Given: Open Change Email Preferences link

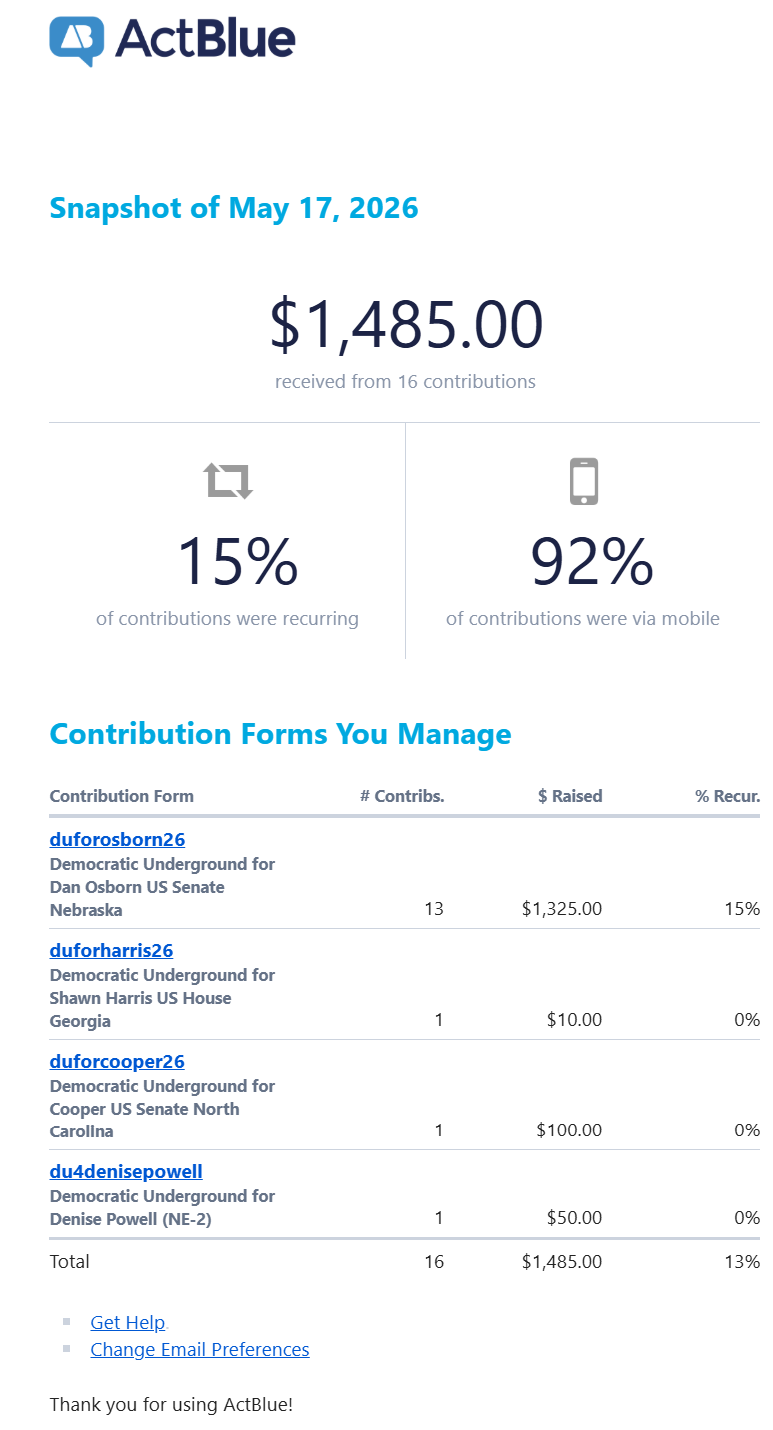Looking at the screenshot, I should click(200, 1350).
